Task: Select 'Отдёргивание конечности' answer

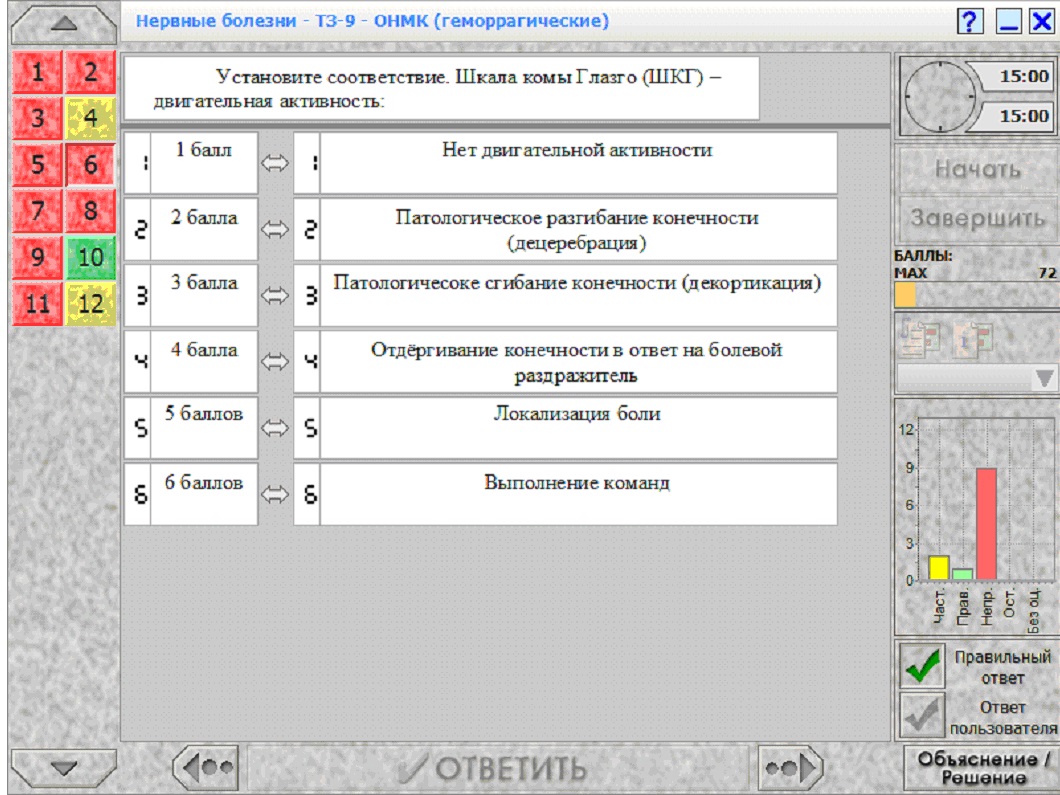Action: pyautogui.click(x=565, y=362)
